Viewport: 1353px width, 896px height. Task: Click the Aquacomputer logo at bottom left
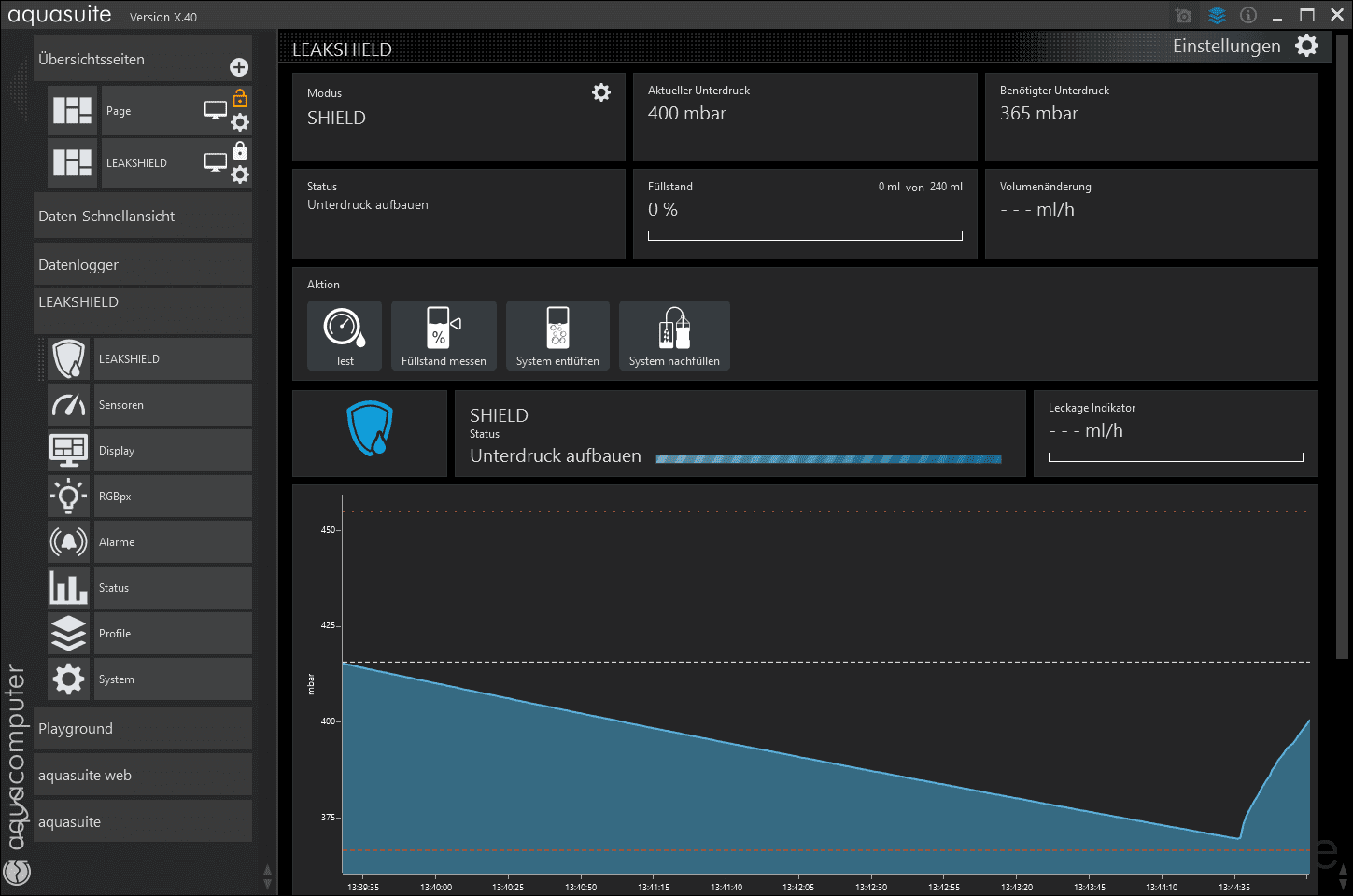point(17,872)
